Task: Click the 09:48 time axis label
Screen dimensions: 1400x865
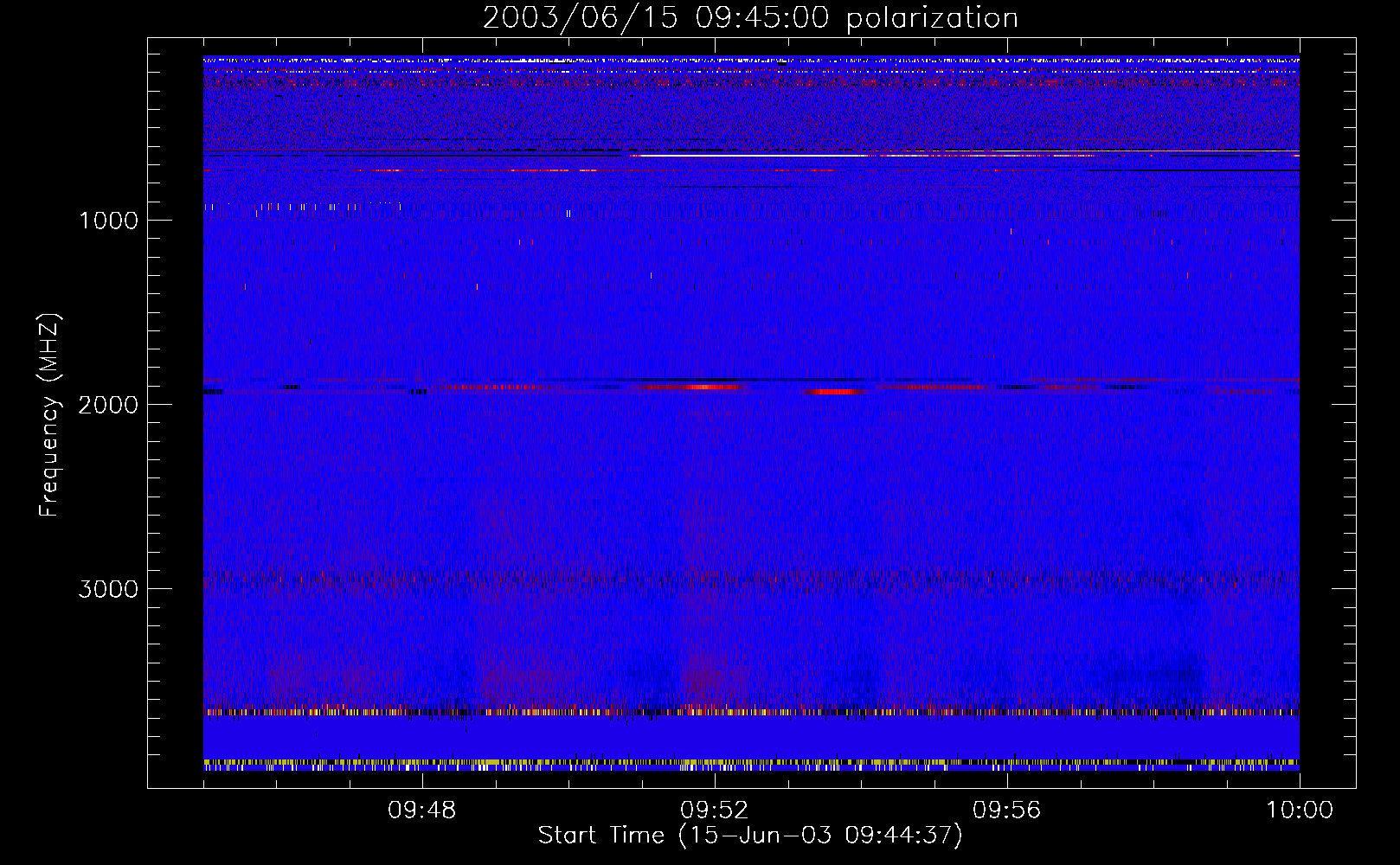Action: 422,811
